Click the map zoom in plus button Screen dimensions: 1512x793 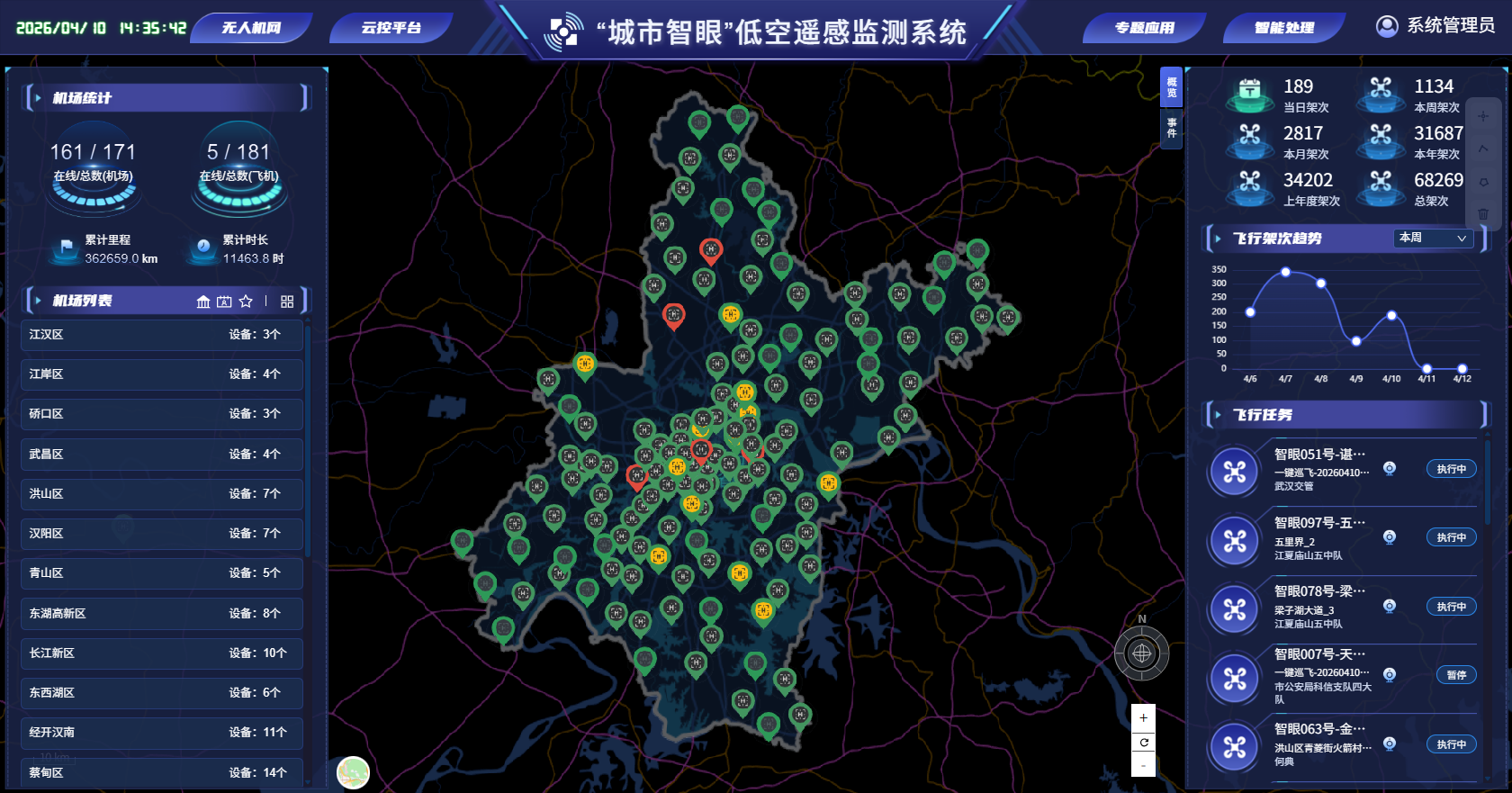pos(1143,718)
